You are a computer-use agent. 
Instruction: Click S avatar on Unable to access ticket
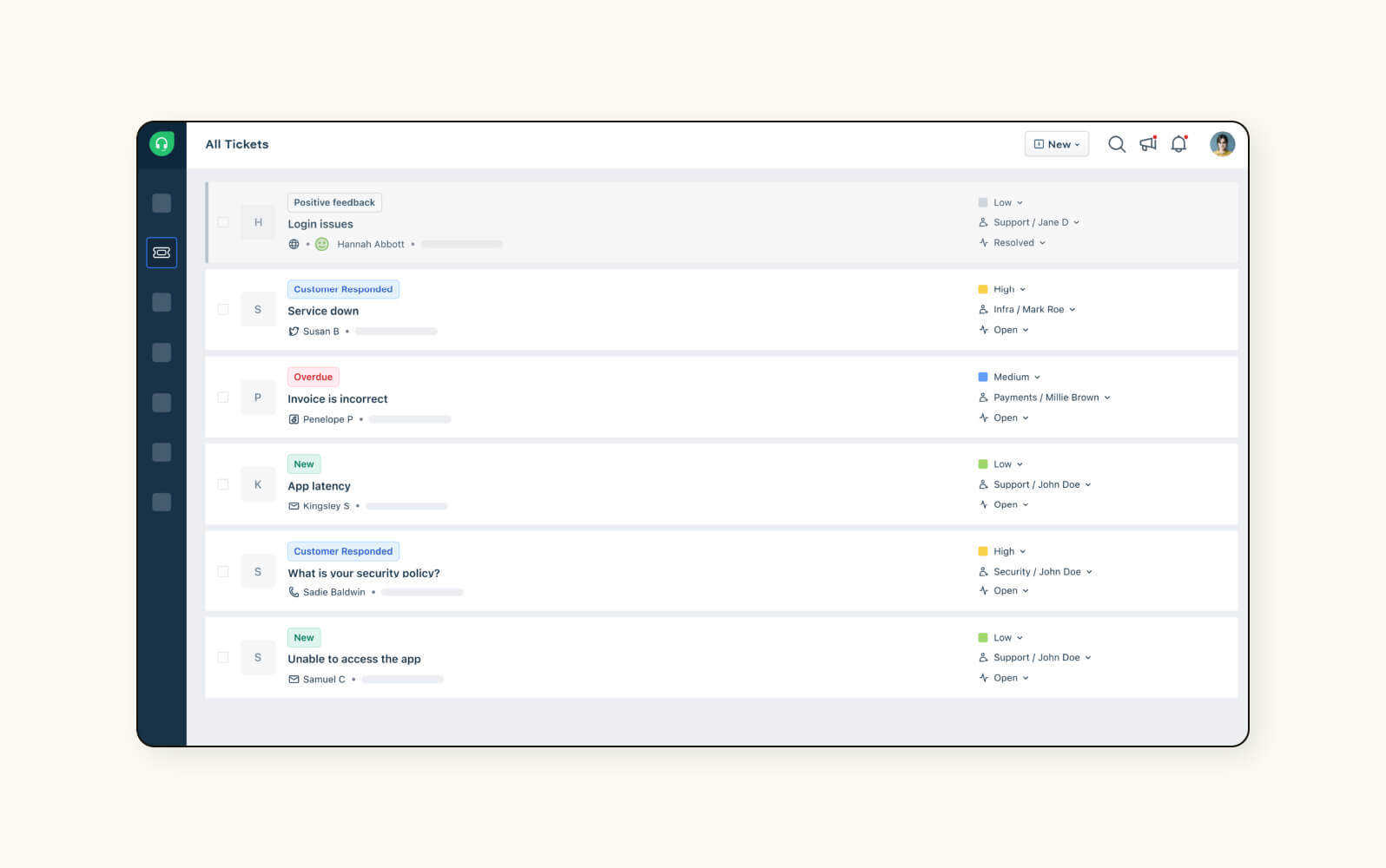coord(258,657)
